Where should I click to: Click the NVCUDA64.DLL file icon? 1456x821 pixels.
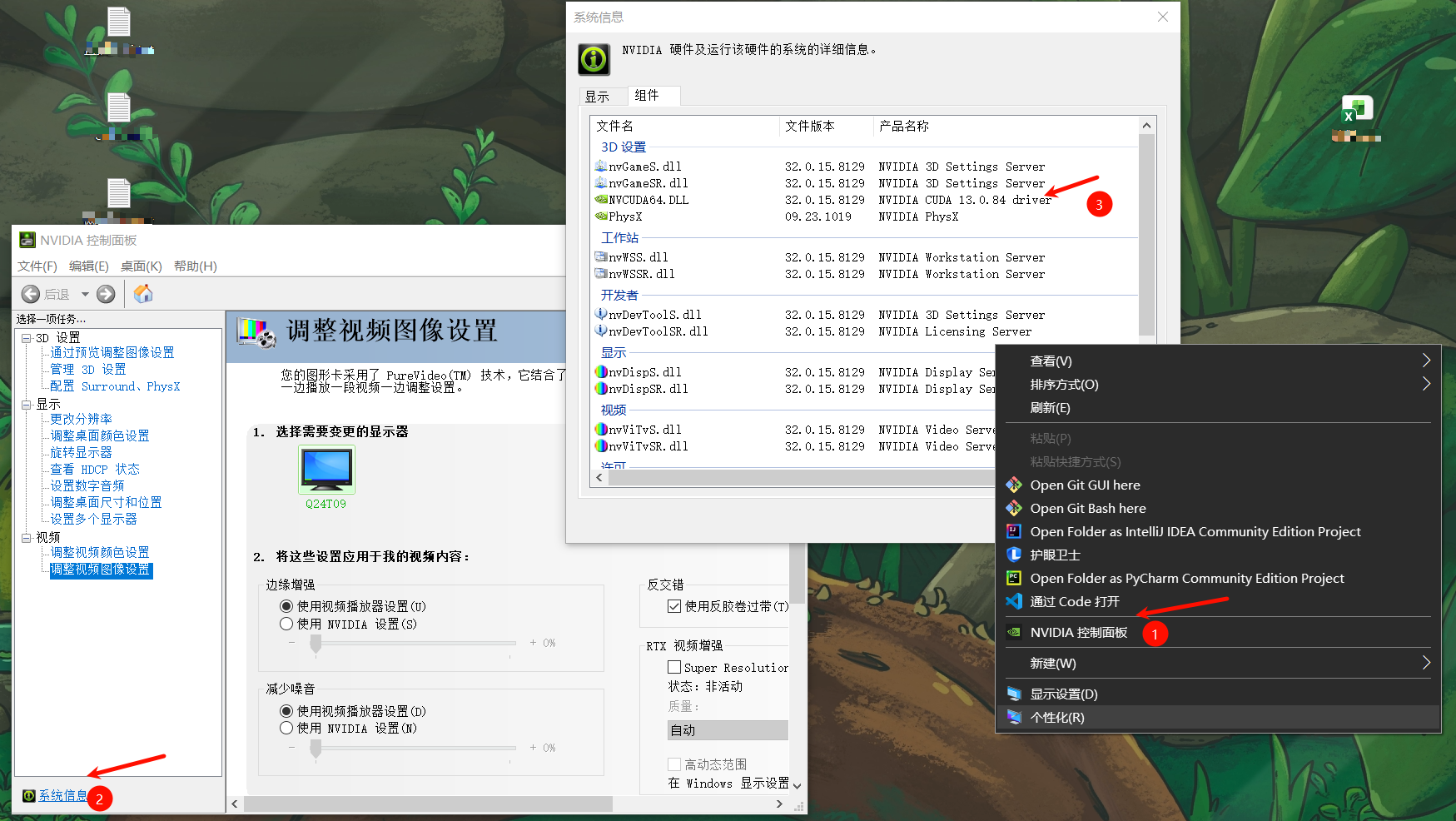click(601, 200)
